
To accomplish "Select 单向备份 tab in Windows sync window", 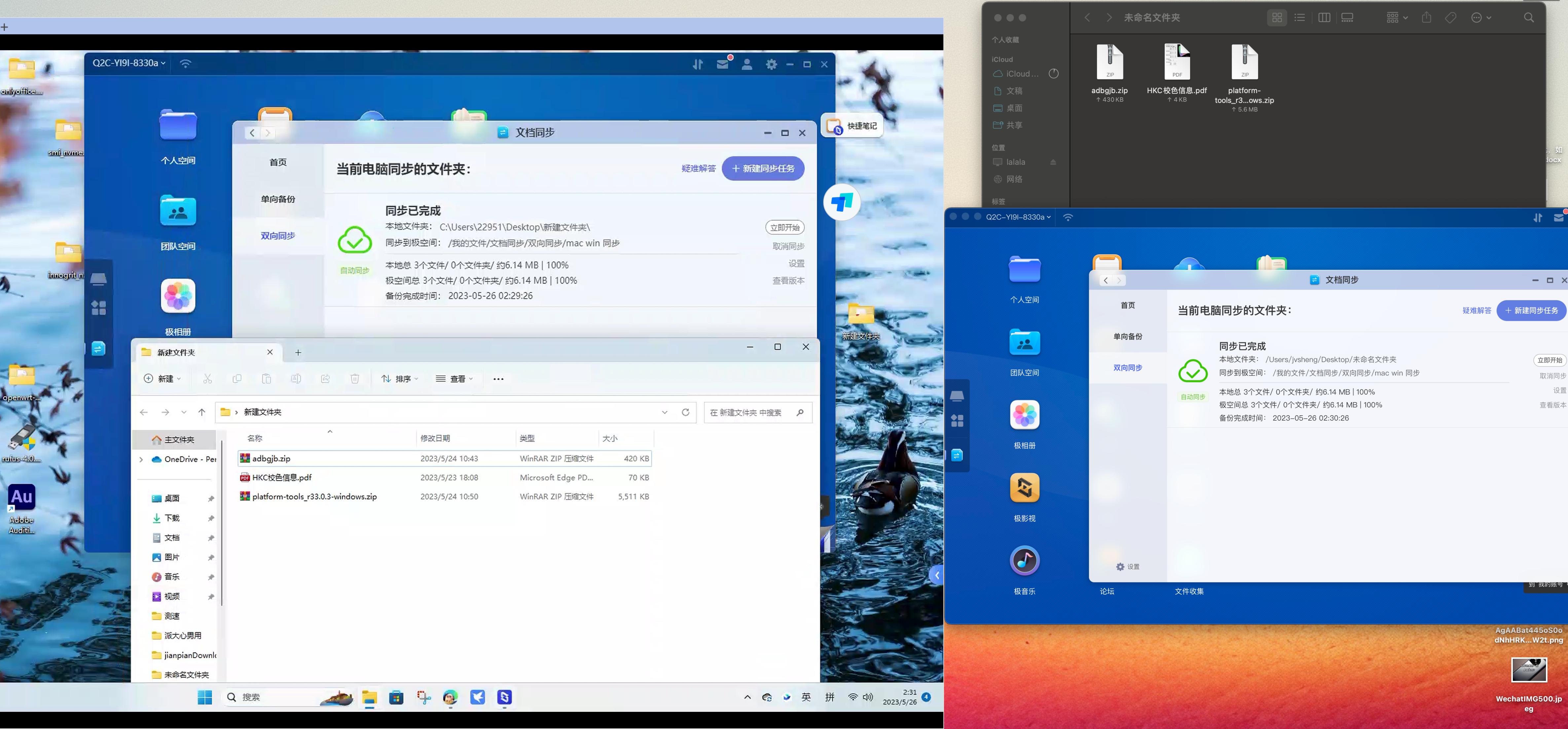I will (x=277, y=199).
